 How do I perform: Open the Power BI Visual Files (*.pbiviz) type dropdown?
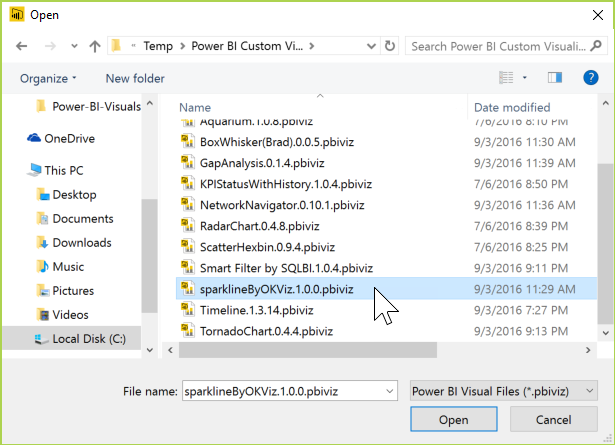504,391
